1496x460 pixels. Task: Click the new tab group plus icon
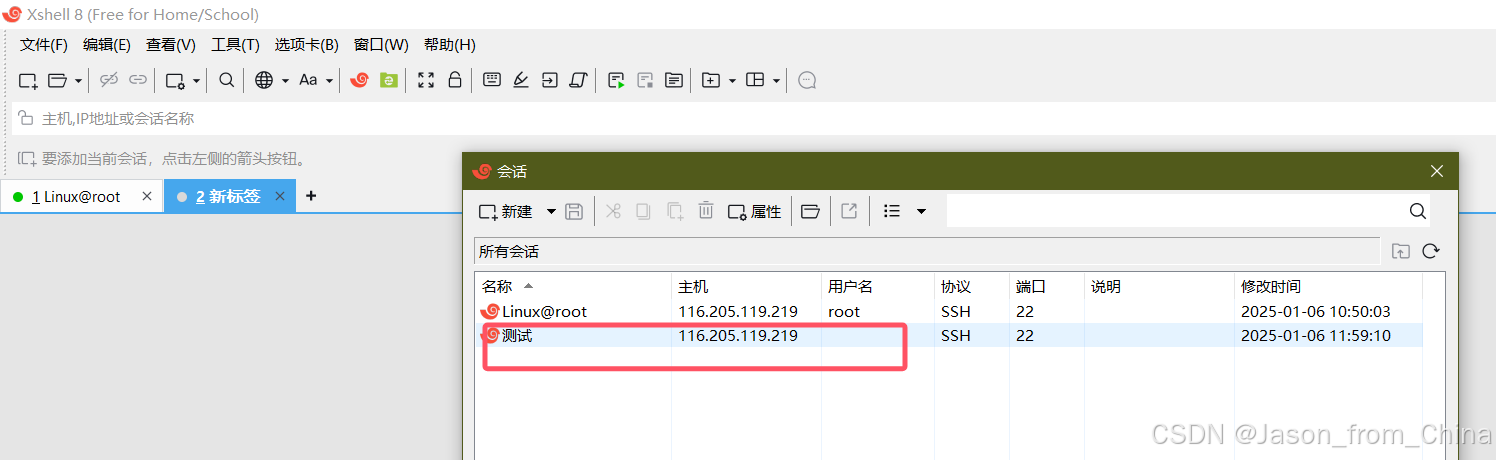point(711,80)
